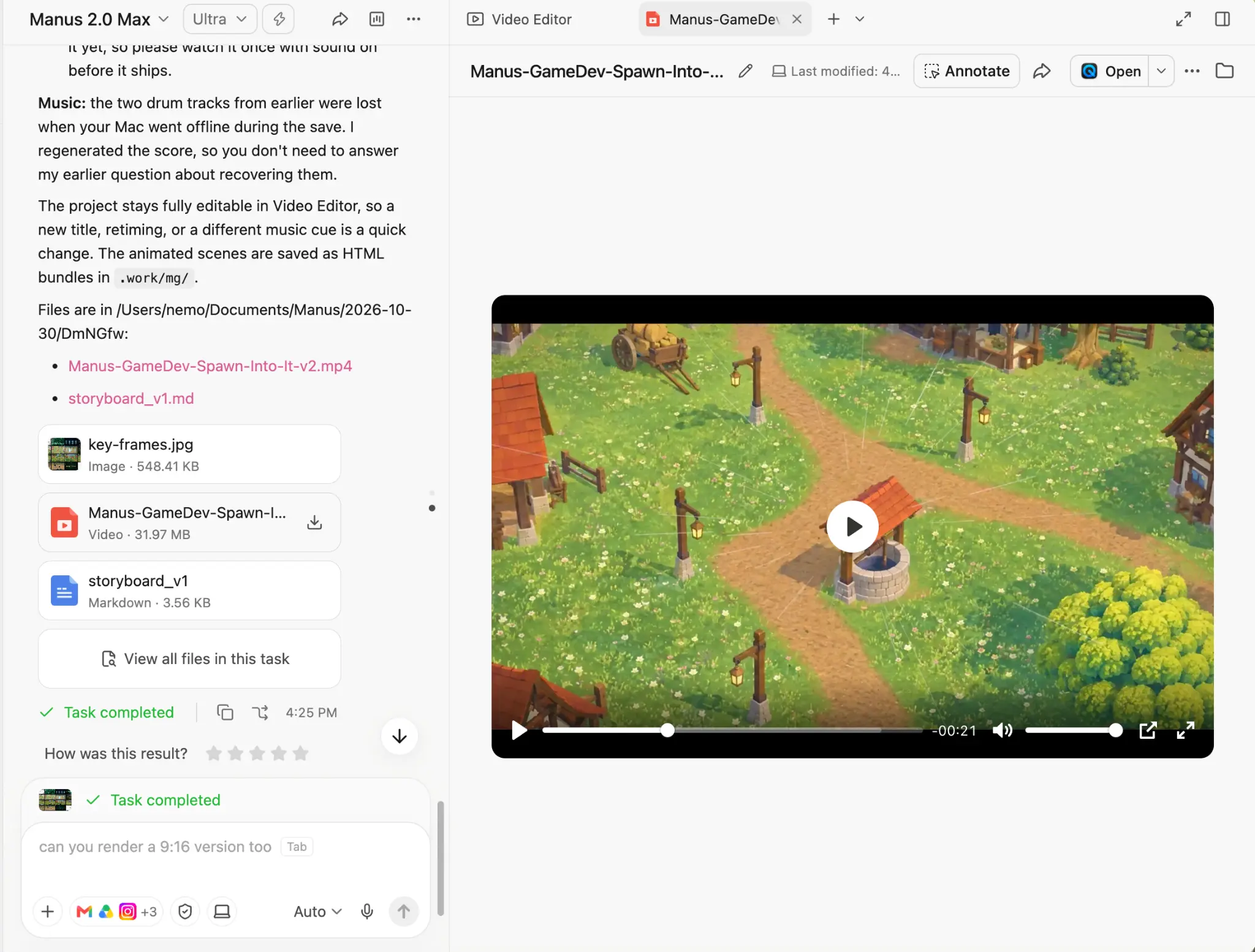Show file in folder icon
Screen dimensions: 1255x952
pyautogui.click(x=1224, y=71)
